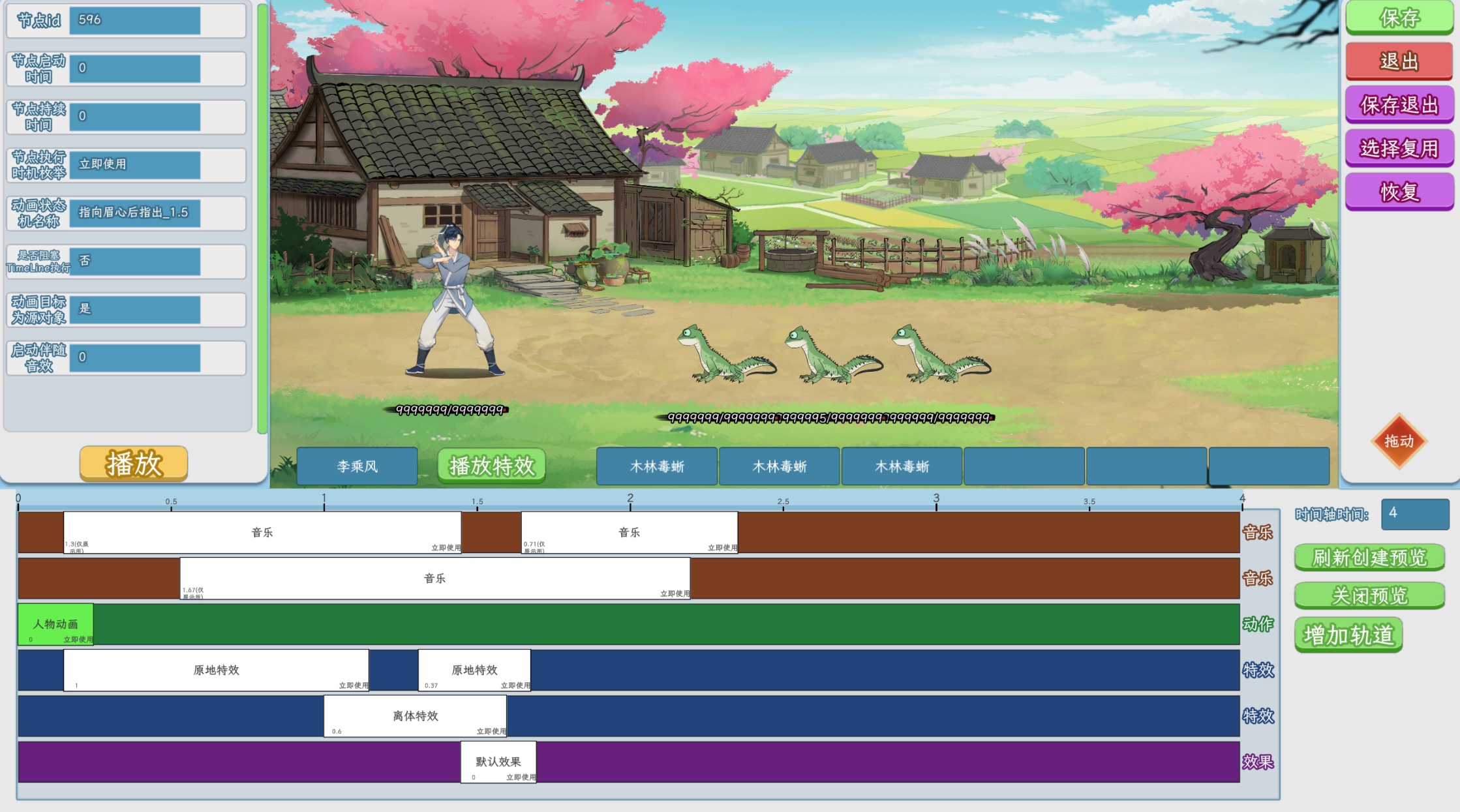Edit the 节点持续时间 value field
The width and height of the screenshot is (1460, 812).
click(135, 117)
